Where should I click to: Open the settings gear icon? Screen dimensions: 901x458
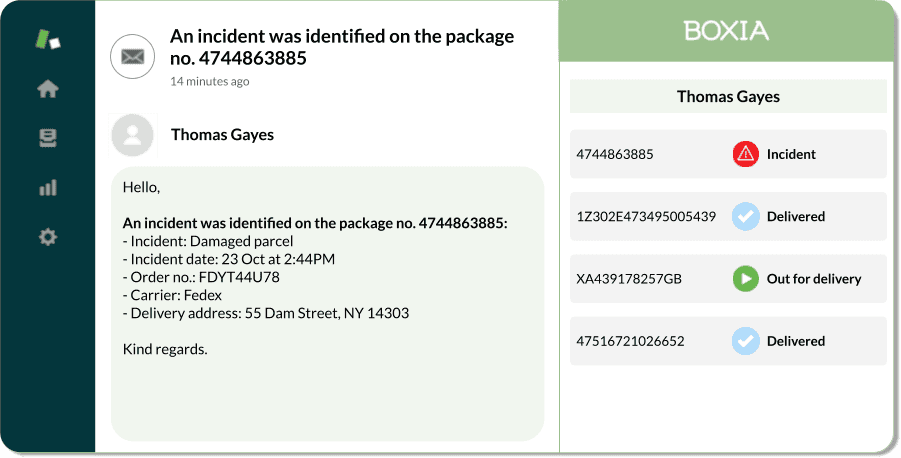pos(48,237)
